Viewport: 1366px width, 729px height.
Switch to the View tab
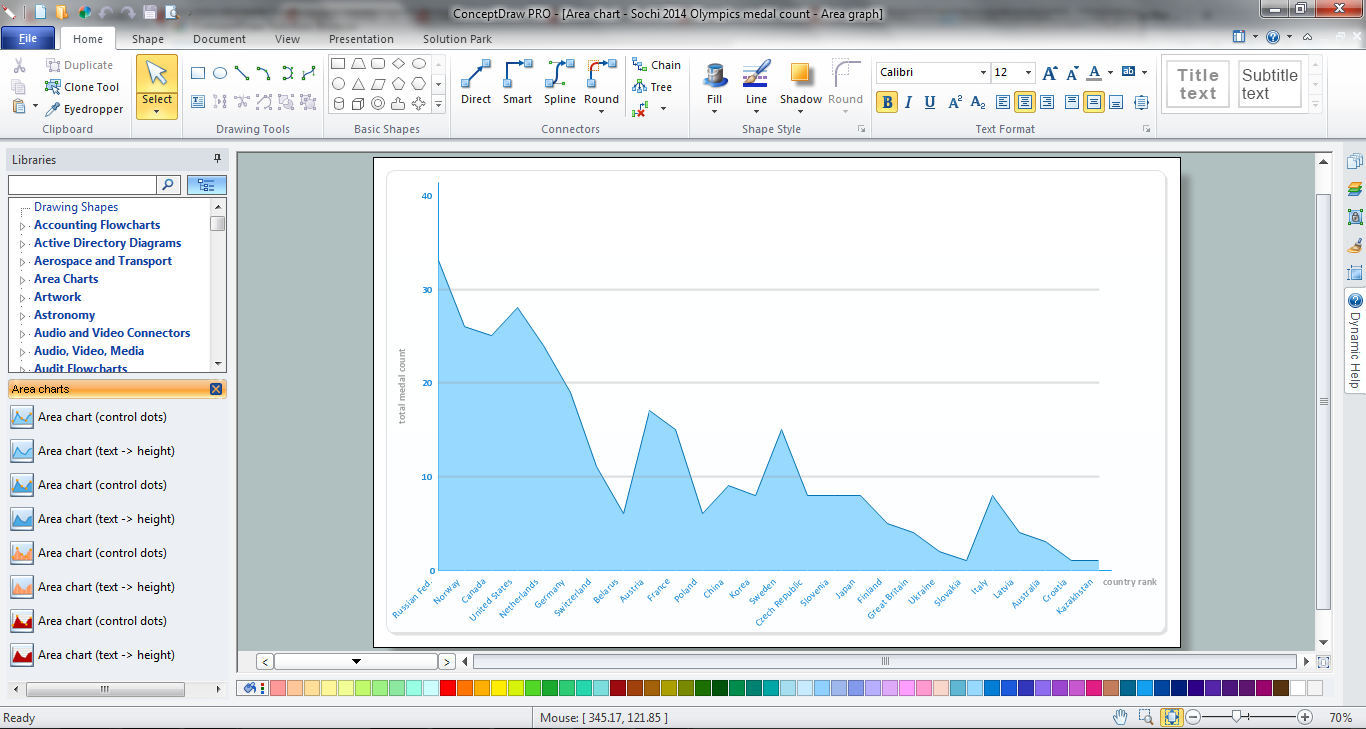(x=287, y=39)
